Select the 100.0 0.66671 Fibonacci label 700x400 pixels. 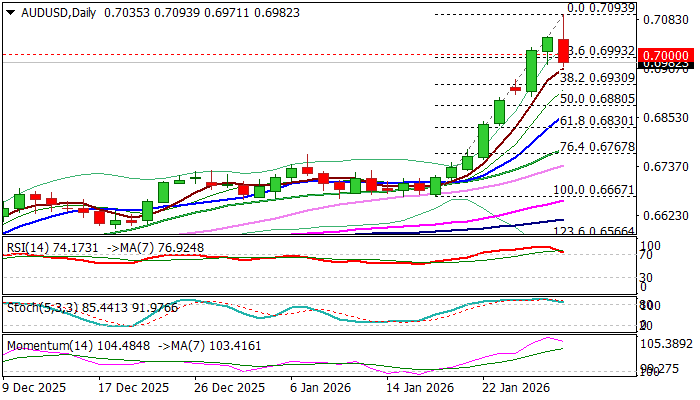coord(594,190)
